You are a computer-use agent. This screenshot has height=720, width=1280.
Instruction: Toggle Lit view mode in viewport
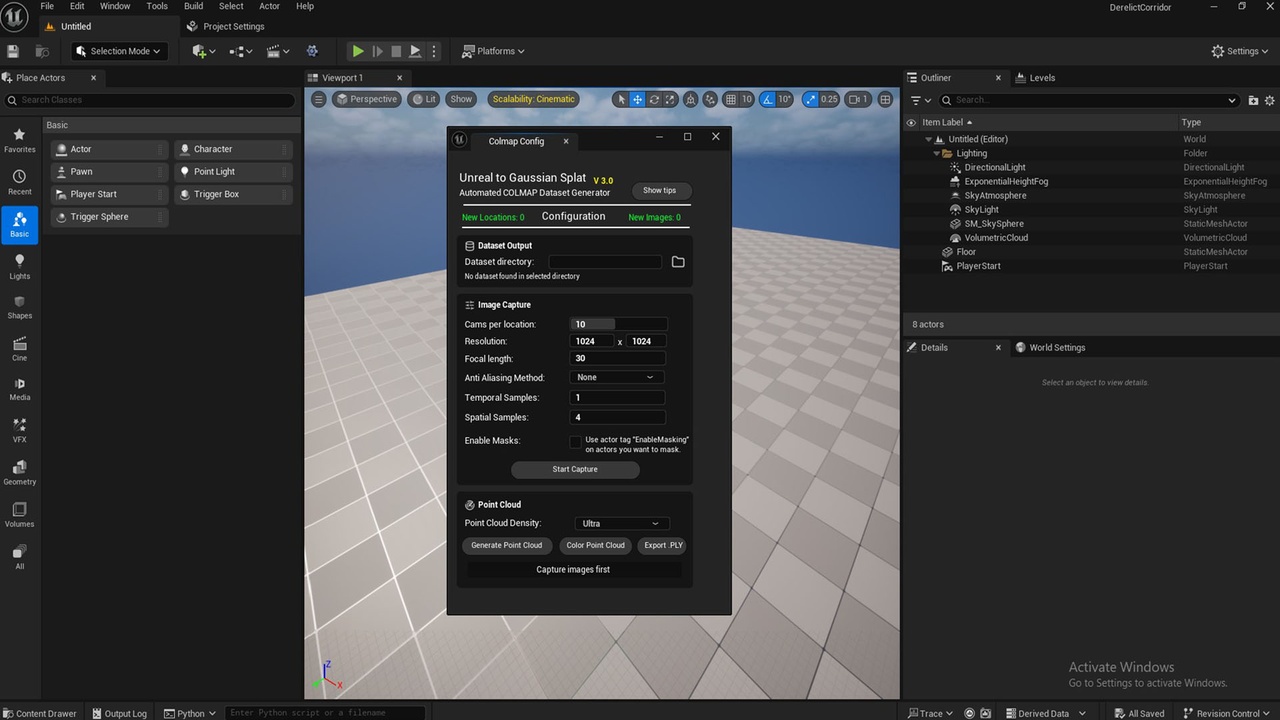click(424, 99)
